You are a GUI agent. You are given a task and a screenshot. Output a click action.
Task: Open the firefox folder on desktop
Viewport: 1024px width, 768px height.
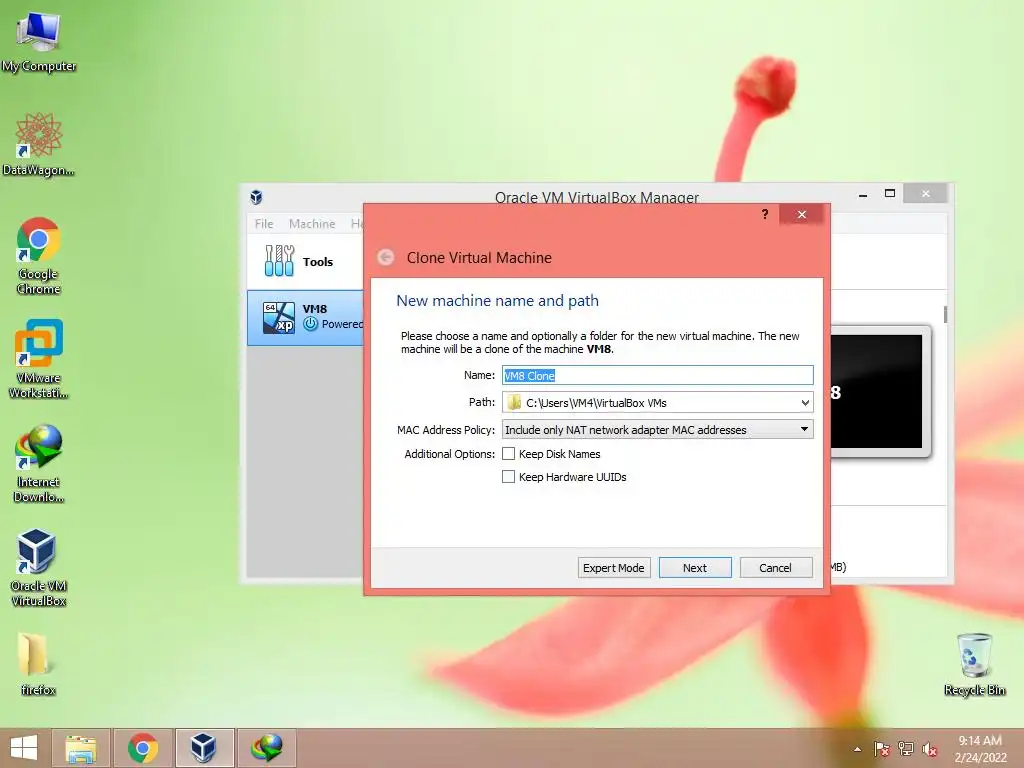click(x=37, y=664)
